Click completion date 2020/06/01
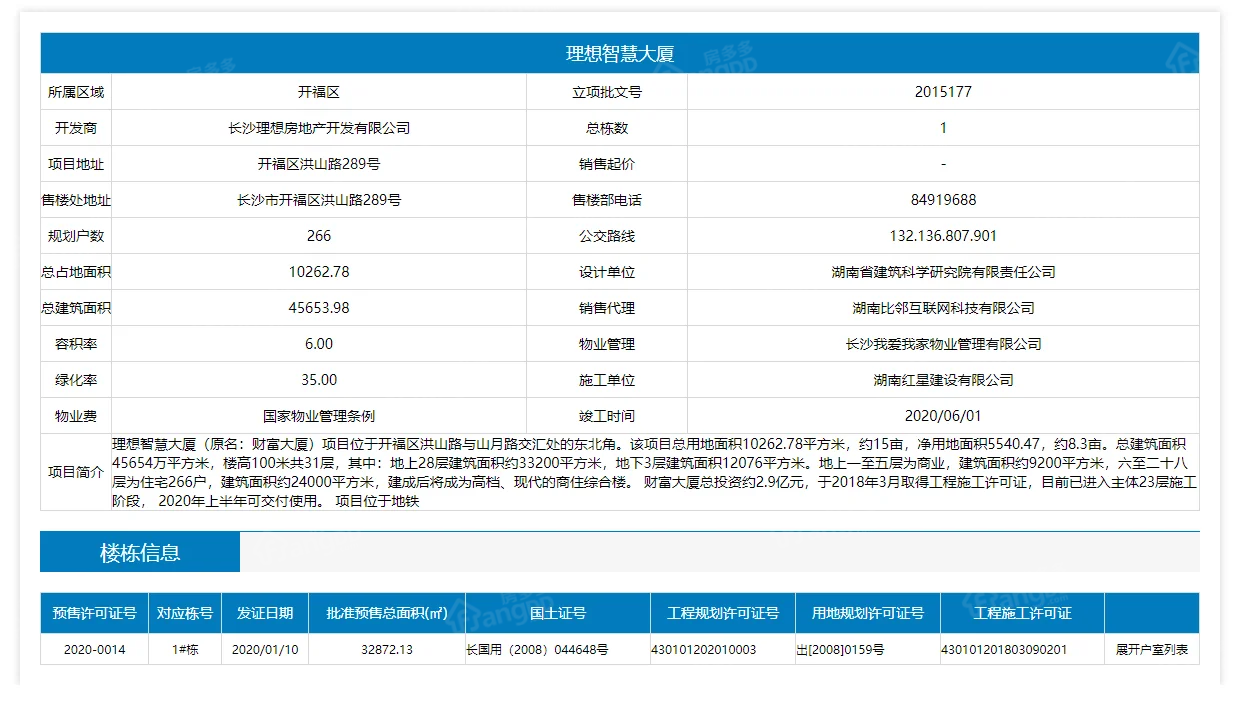 pyautogui.click(x=943, y=416)
